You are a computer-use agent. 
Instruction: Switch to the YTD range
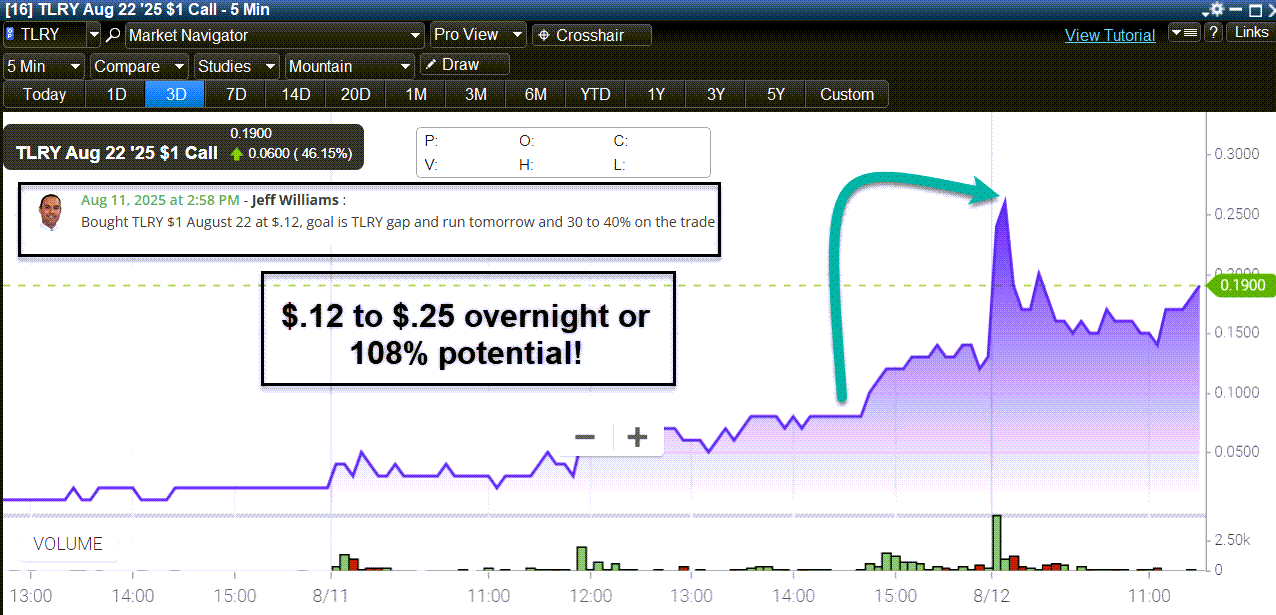coord(596,94)
